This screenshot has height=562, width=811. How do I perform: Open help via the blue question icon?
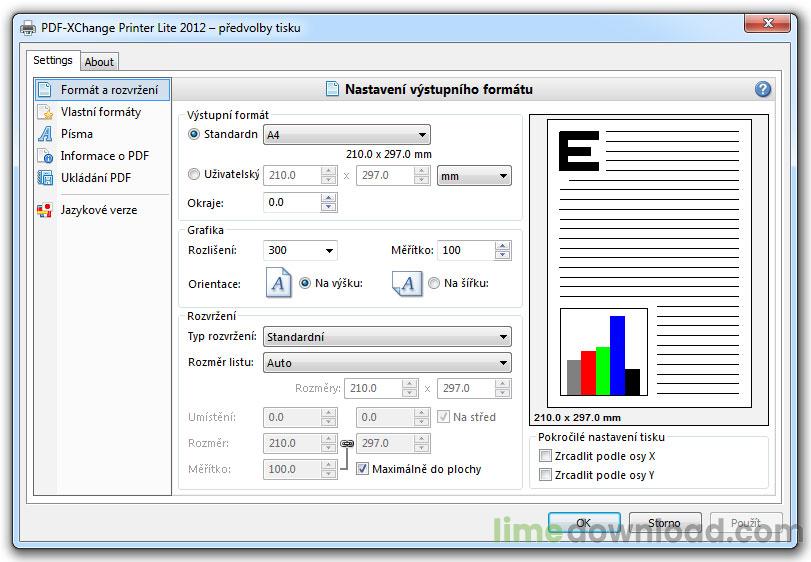click(x=763, y=89)
